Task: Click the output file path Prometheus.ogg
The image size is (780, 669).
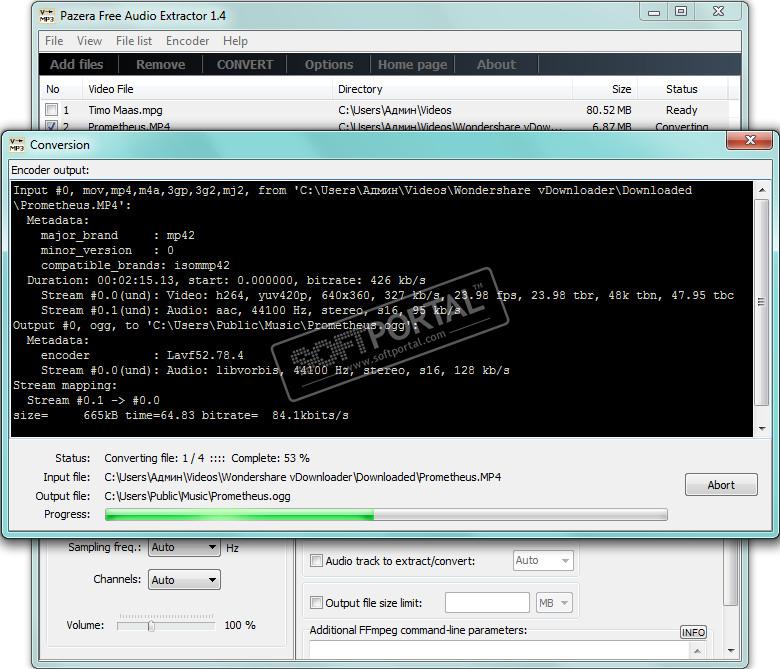Action: pyautogui.click(x=197, y=496)
